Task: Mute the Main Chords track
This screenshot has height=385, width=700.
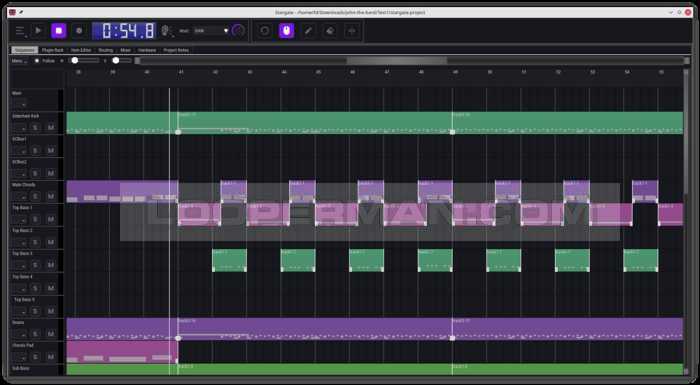Action: pos(50,196)
